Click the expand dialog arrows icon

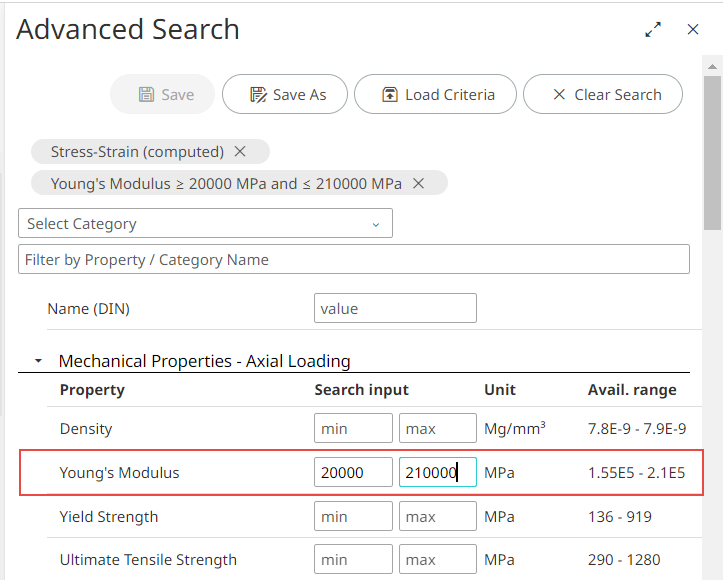click(653, 30)
